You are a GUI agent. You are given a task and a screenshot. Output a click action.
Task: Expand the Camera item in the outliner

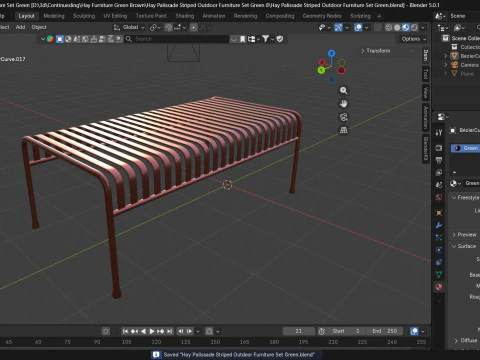click(446, 65)
